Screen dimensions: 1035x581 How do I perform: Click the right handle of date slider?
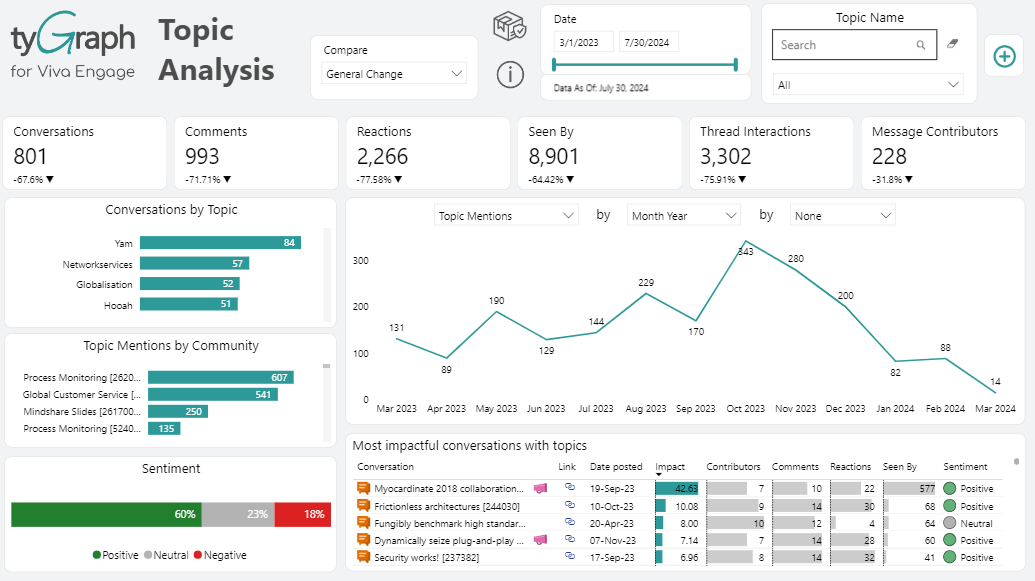click(x=736, y=65)
